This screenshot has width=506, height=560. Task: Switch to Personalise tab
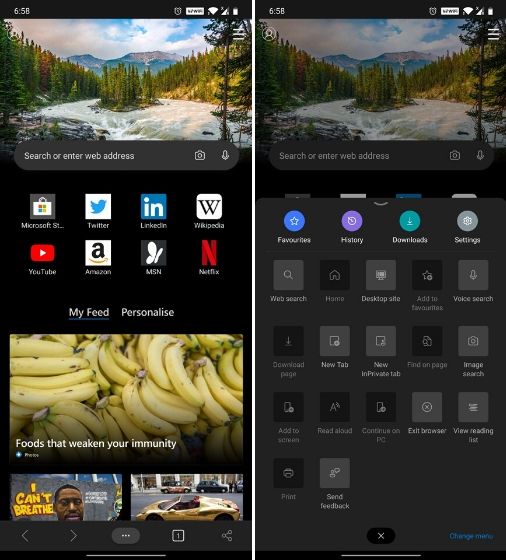point(147,312)
